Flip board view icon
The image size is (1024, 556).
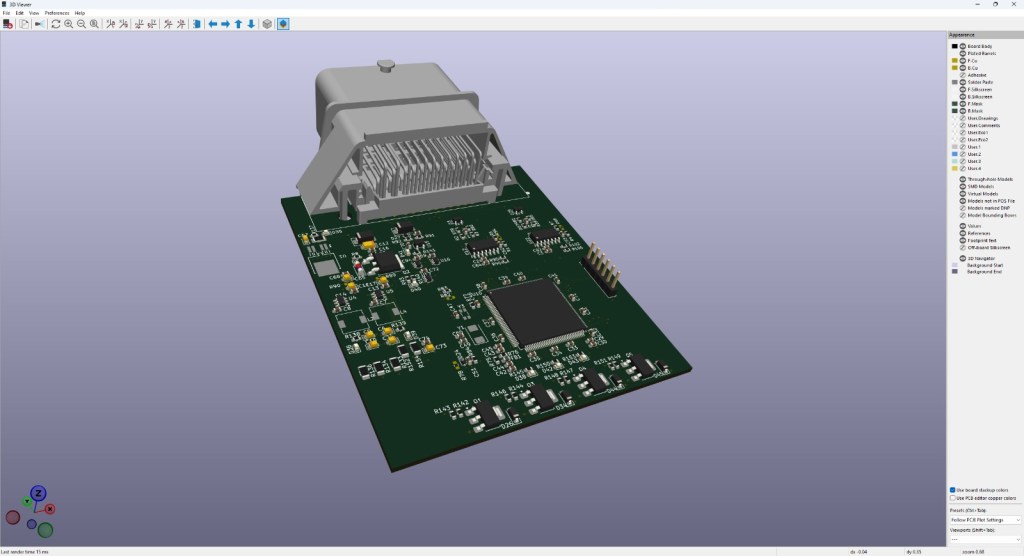coord(197,24)
